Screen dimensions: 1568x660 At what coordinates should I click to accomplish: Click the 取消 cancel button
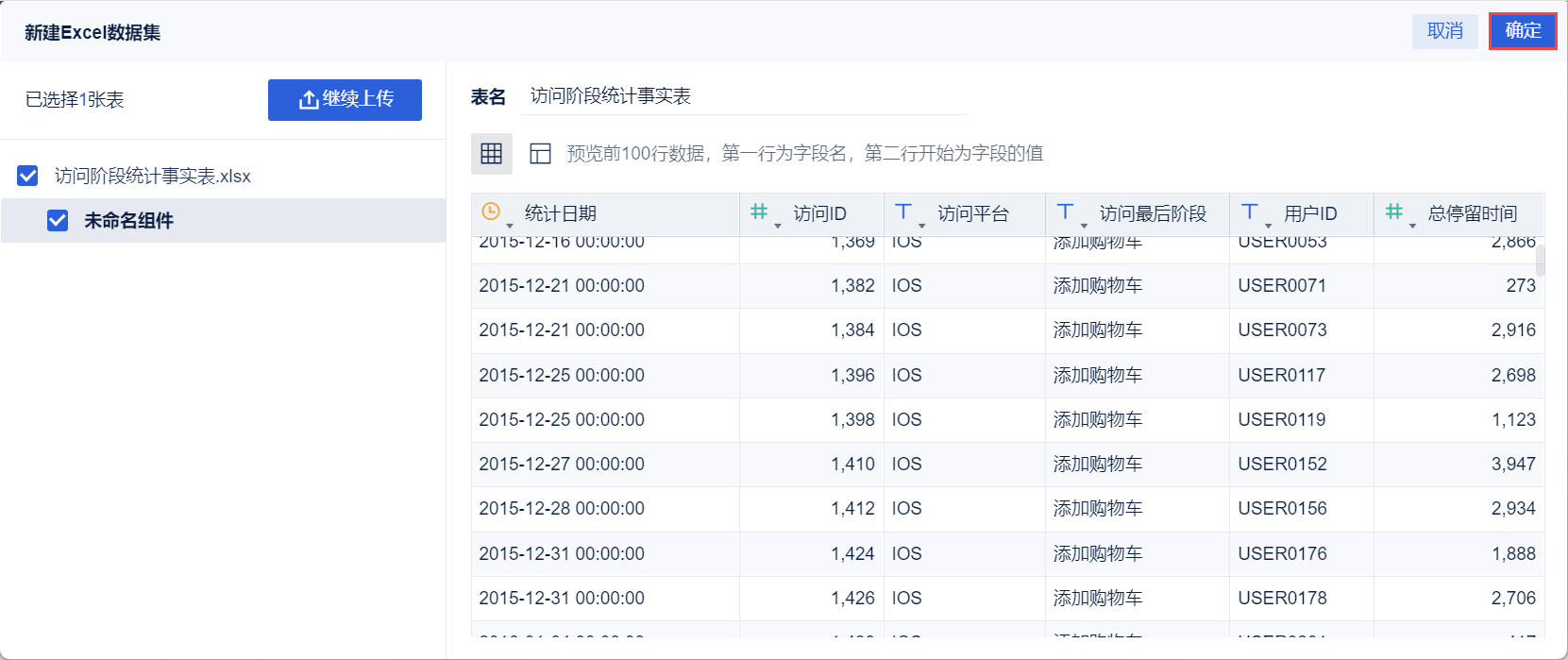(x=1445, y=31)
